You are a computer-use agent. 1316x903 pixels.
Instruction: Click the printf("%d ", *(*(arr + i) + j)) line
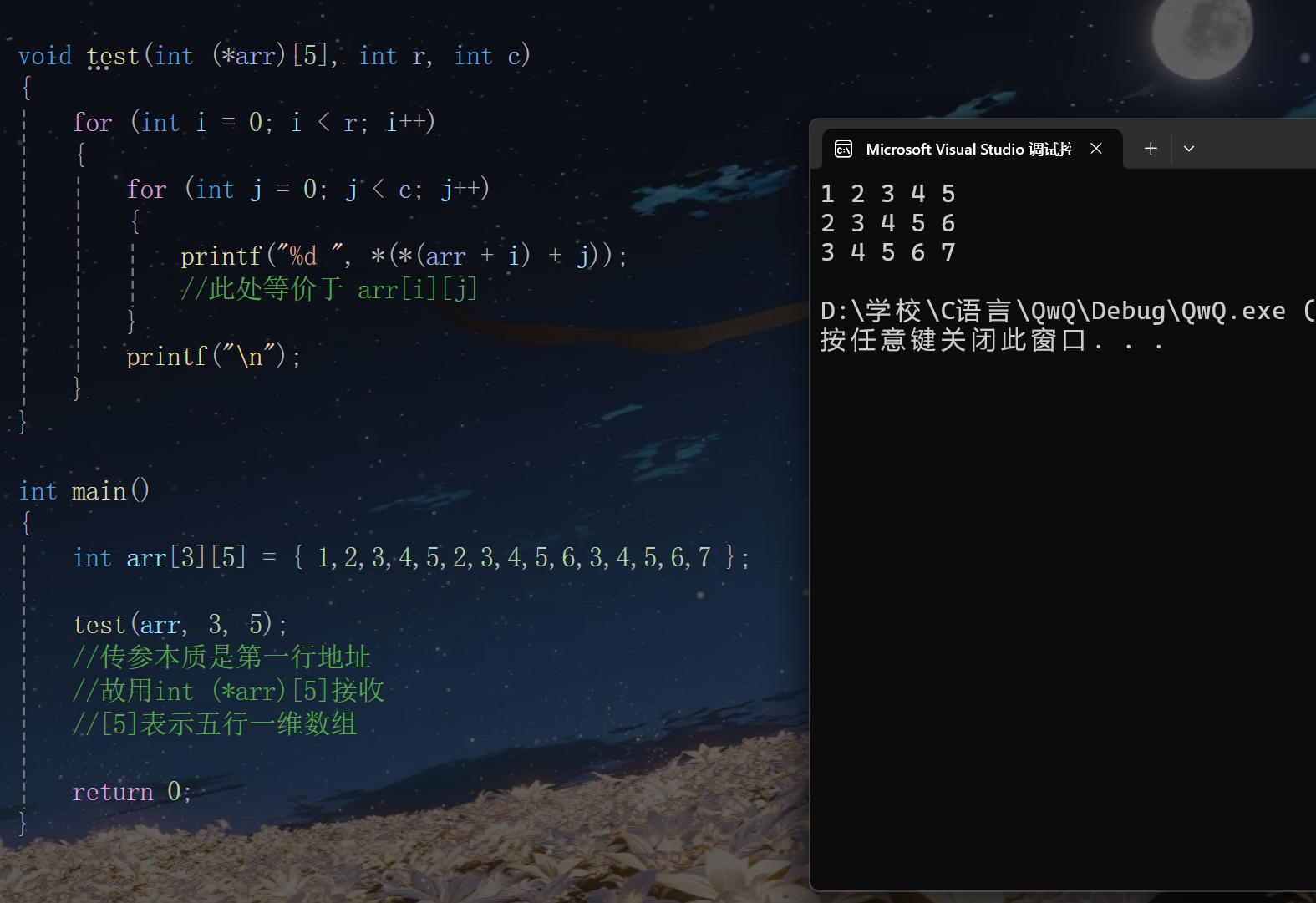[404, 256]
